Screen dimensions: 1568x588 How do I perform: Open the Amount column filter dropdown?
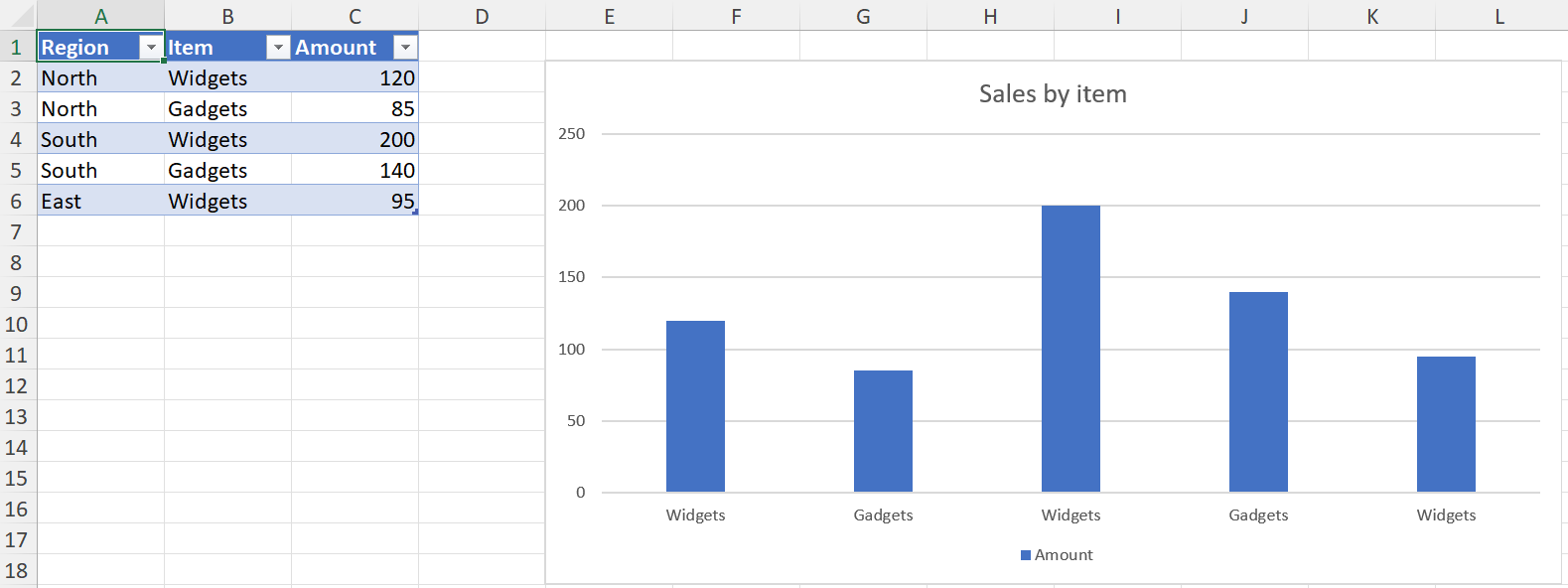[405, 48]
